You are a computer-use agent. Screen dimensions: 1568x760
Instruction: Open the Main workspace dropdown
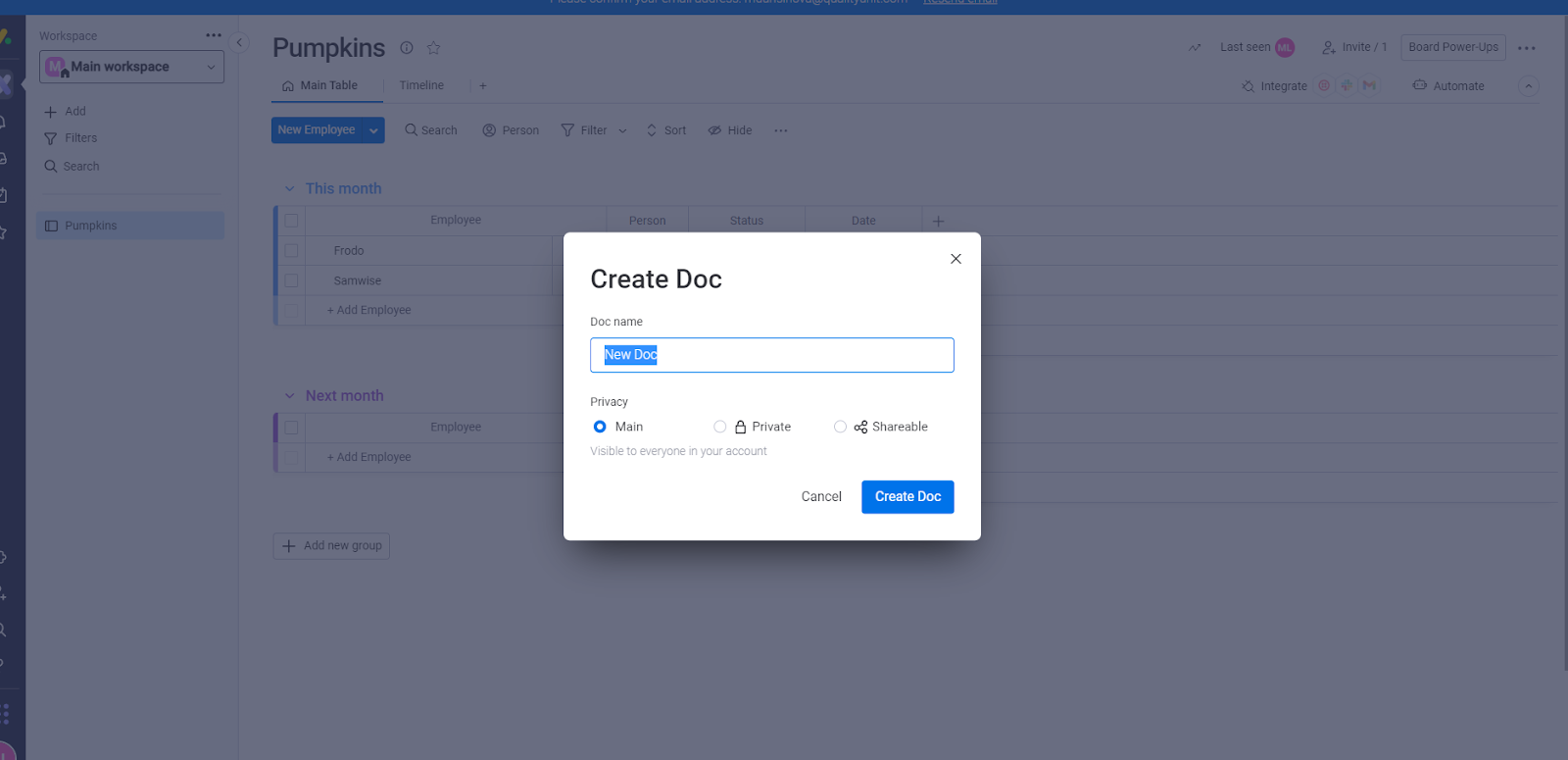[x=132, y=67]
